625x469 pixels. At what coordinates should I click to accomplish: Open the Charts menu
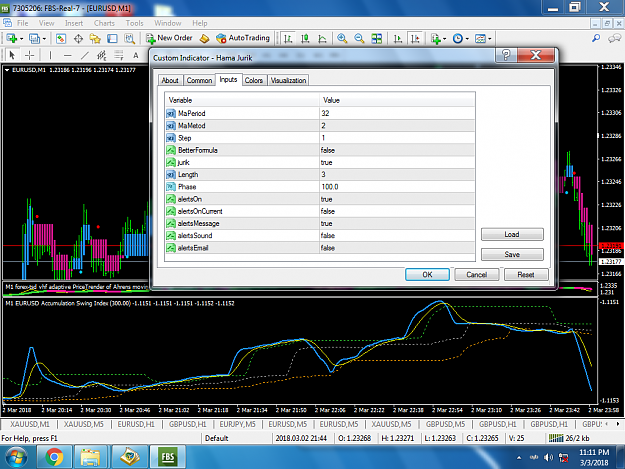[x=104, y=23]
